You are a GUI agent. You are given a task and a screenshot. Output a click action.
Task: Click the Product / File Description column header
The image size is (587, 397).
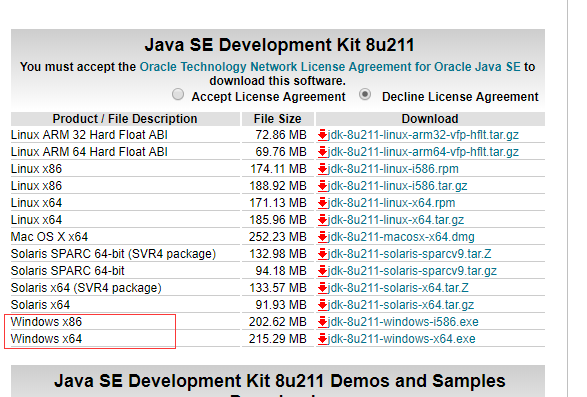click(x=125, y=119)
